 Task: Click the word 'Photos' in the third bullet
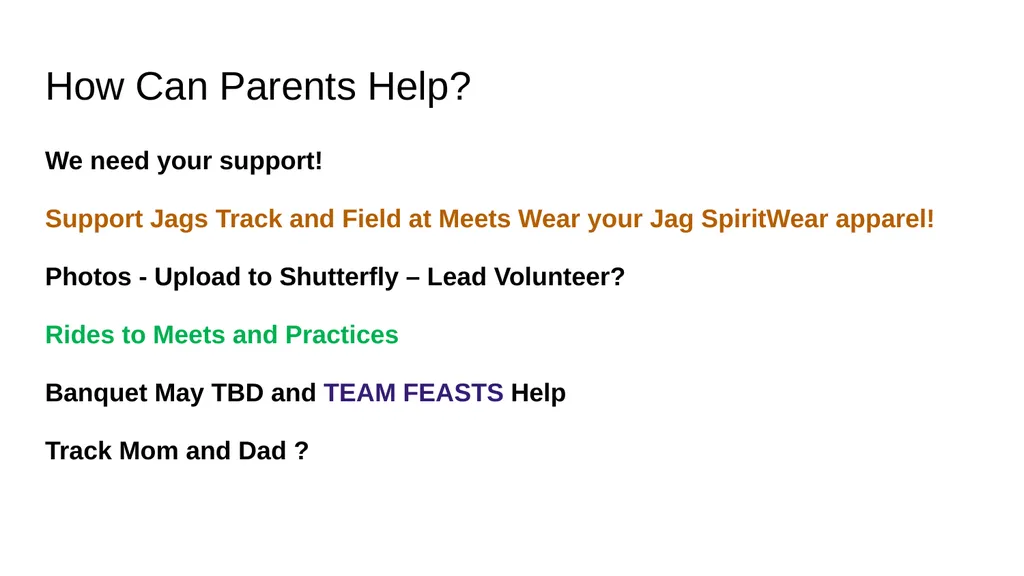pyautogui.click(x=88, y=277)
